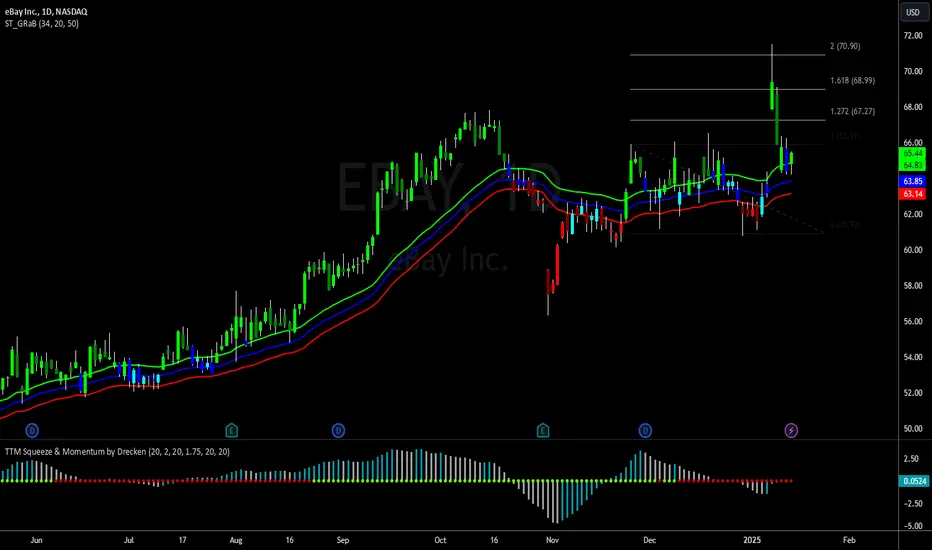
Task: Click the Feb label on time axis
Action: pyautogui.click(x=849, y=540)
